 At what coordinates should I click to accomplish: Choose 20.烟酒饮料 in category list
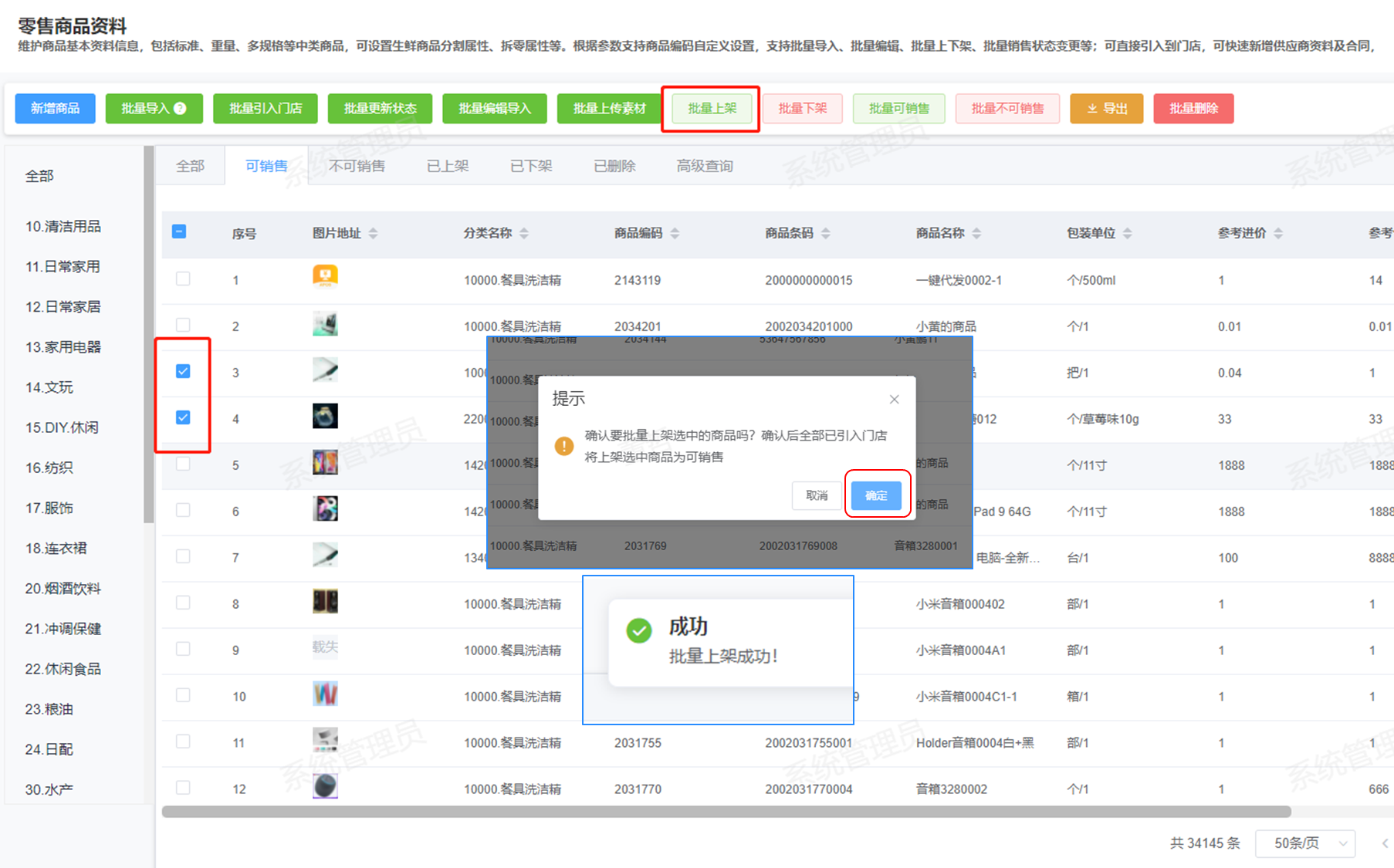63,589
